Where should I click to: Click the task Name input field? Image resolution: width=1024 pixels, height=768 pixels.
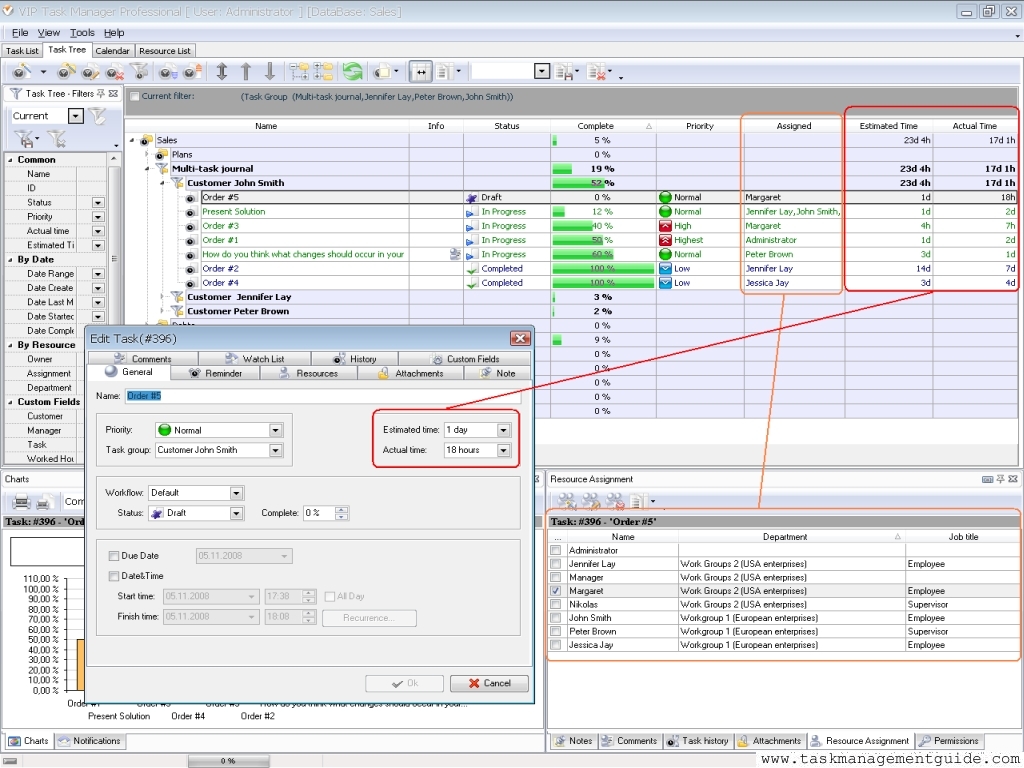[320, 396]
